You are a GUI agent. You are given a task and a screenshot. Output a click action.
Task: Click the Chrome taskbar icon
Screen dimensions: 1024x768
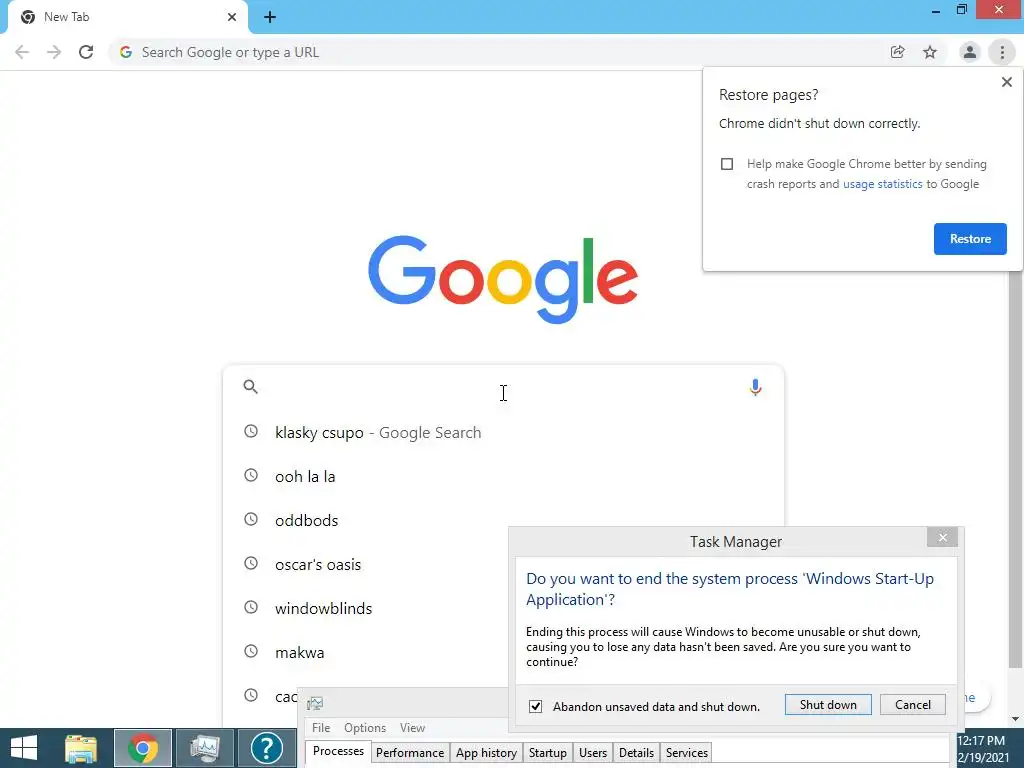143,748
